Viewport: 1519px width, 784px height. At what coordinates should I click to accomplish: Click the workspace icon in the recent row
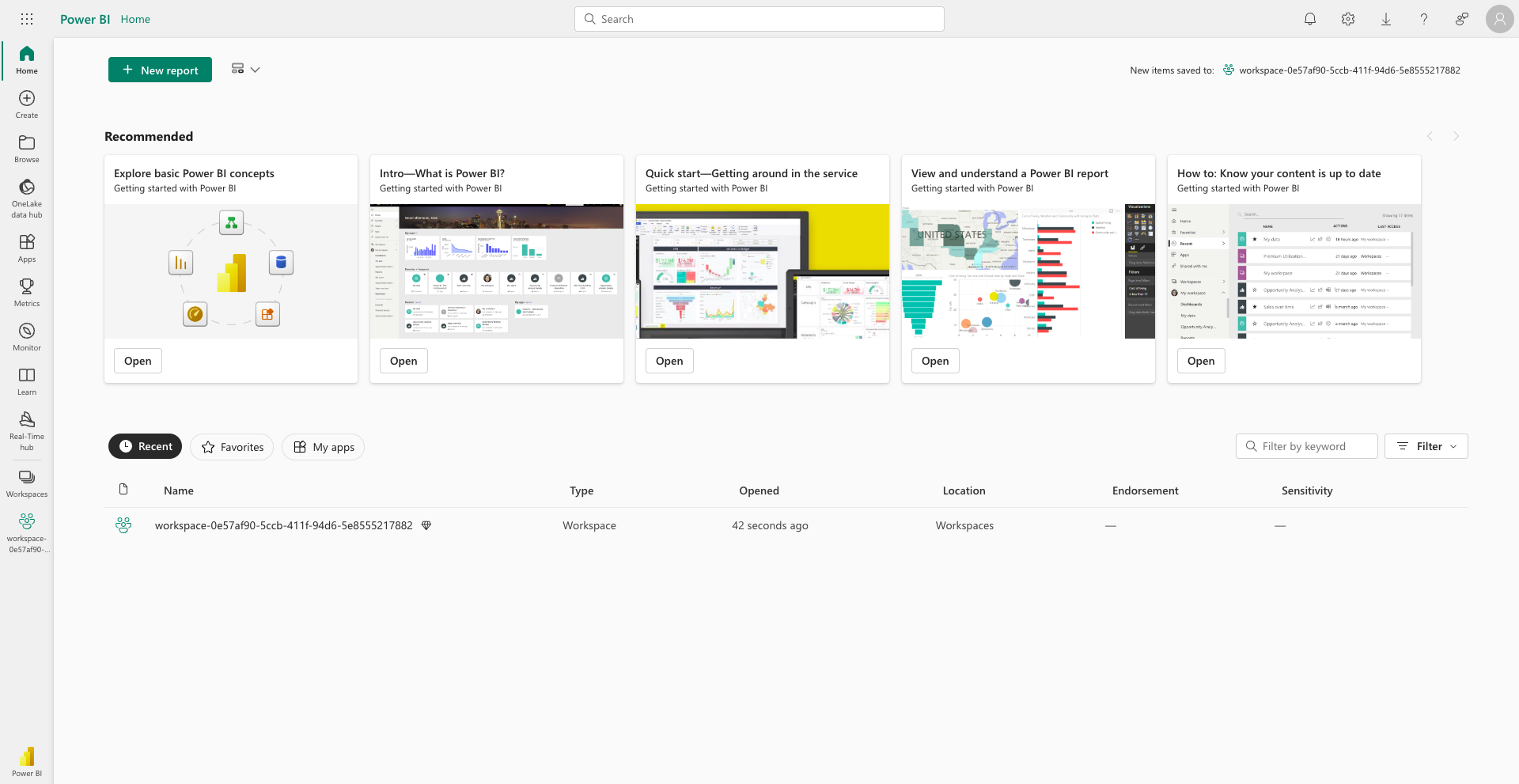tap(123, 525)
